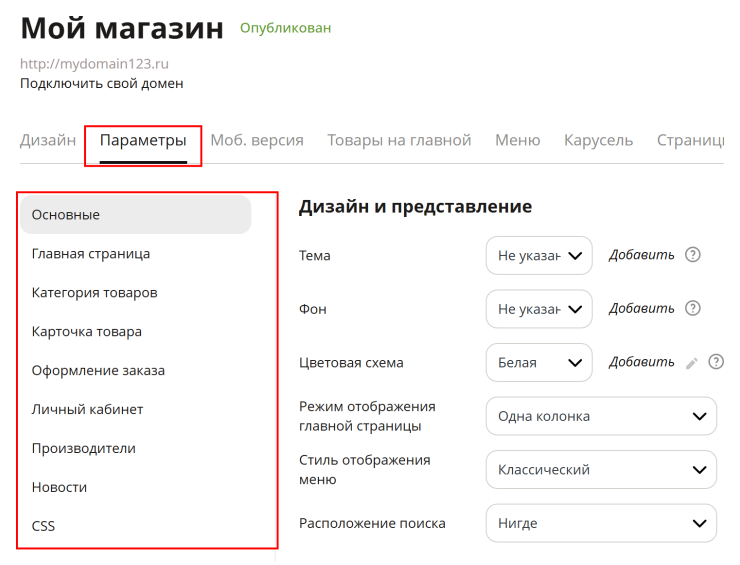Open Главная страница settings section
Screen dimensions: 740x565
pyautogui.click(x=91, y=253)
